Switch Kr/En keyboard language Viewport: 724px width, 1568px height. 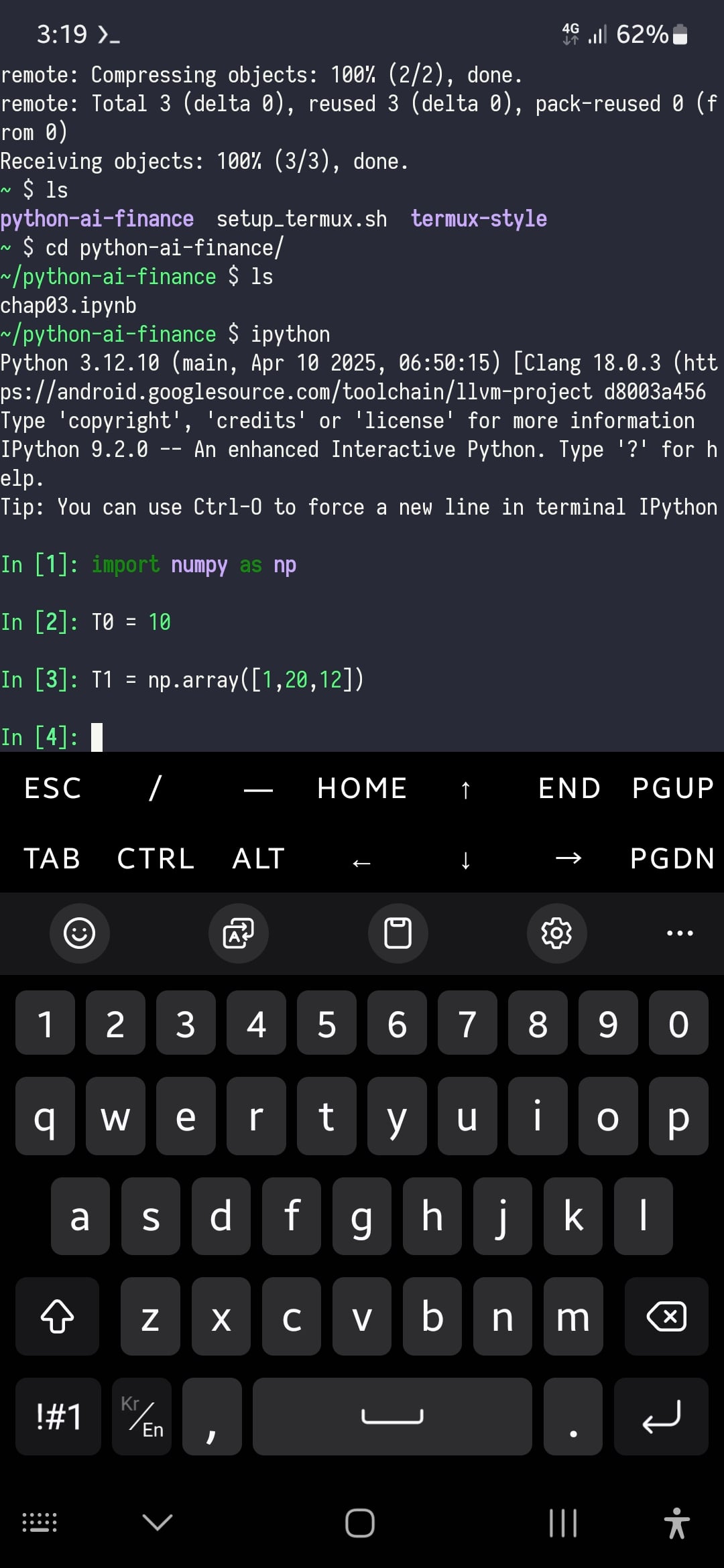click(x=142, y=1417)
